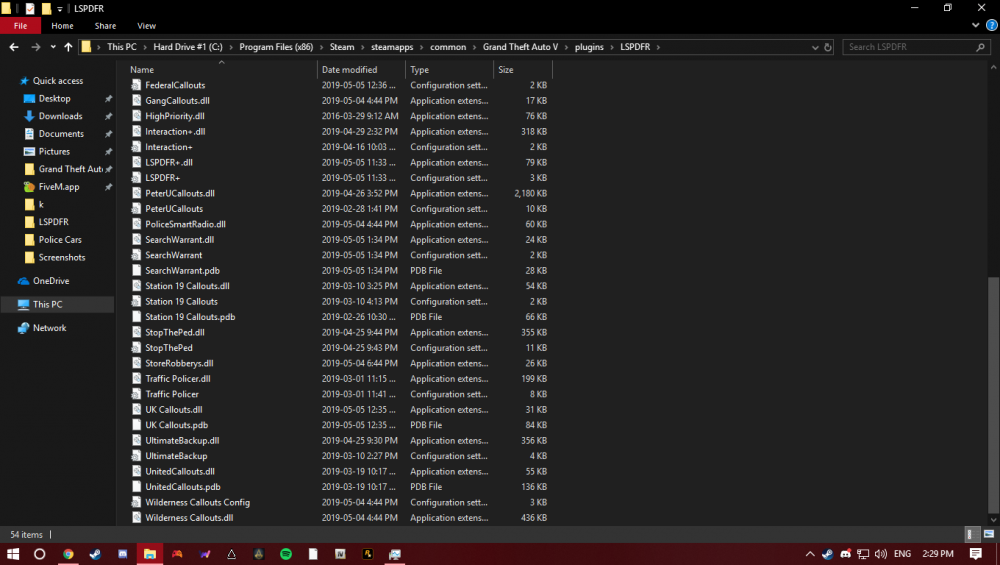Viewport: 1000px width, 565px height.
Task: Navigate up one folder level
Action: [68, 47]
